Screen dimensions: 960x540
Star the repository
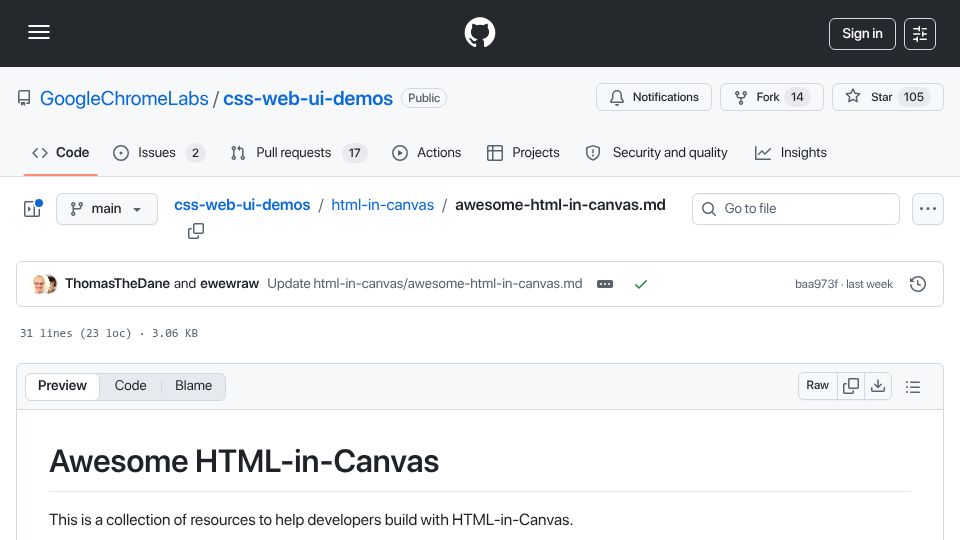(888, 97)
